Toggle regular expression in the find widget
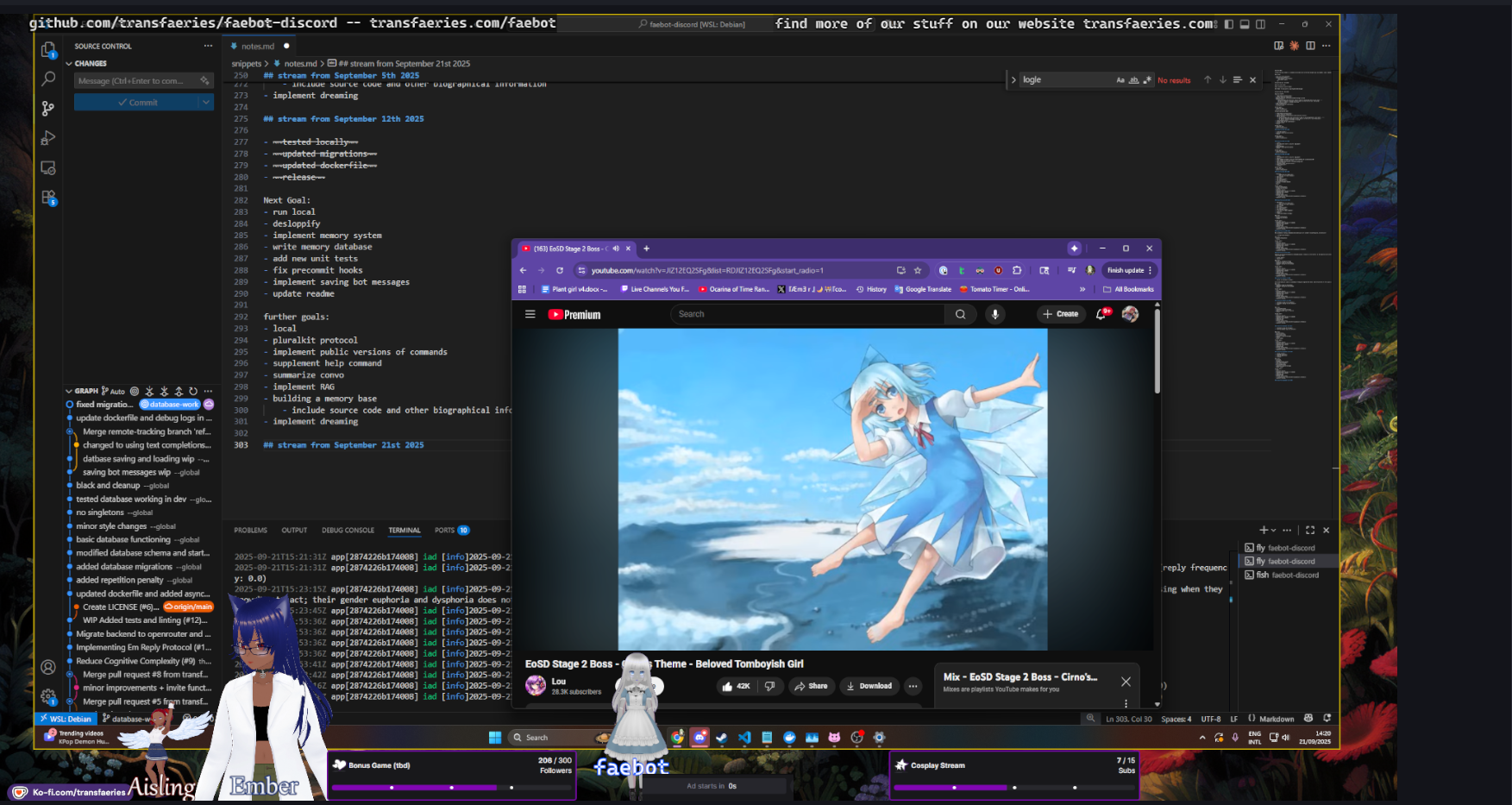The image size is (1512, 805). [1146, 79]
